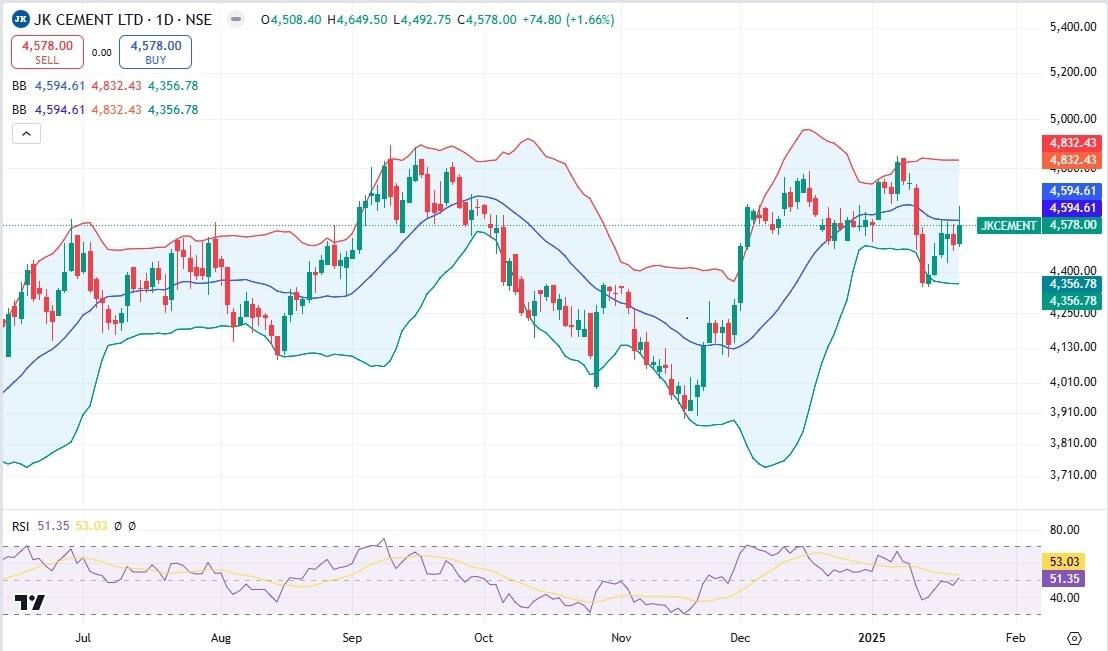Open chart settings gear icon
This screenshot has width=1108, height=651.
(1074, 638)
